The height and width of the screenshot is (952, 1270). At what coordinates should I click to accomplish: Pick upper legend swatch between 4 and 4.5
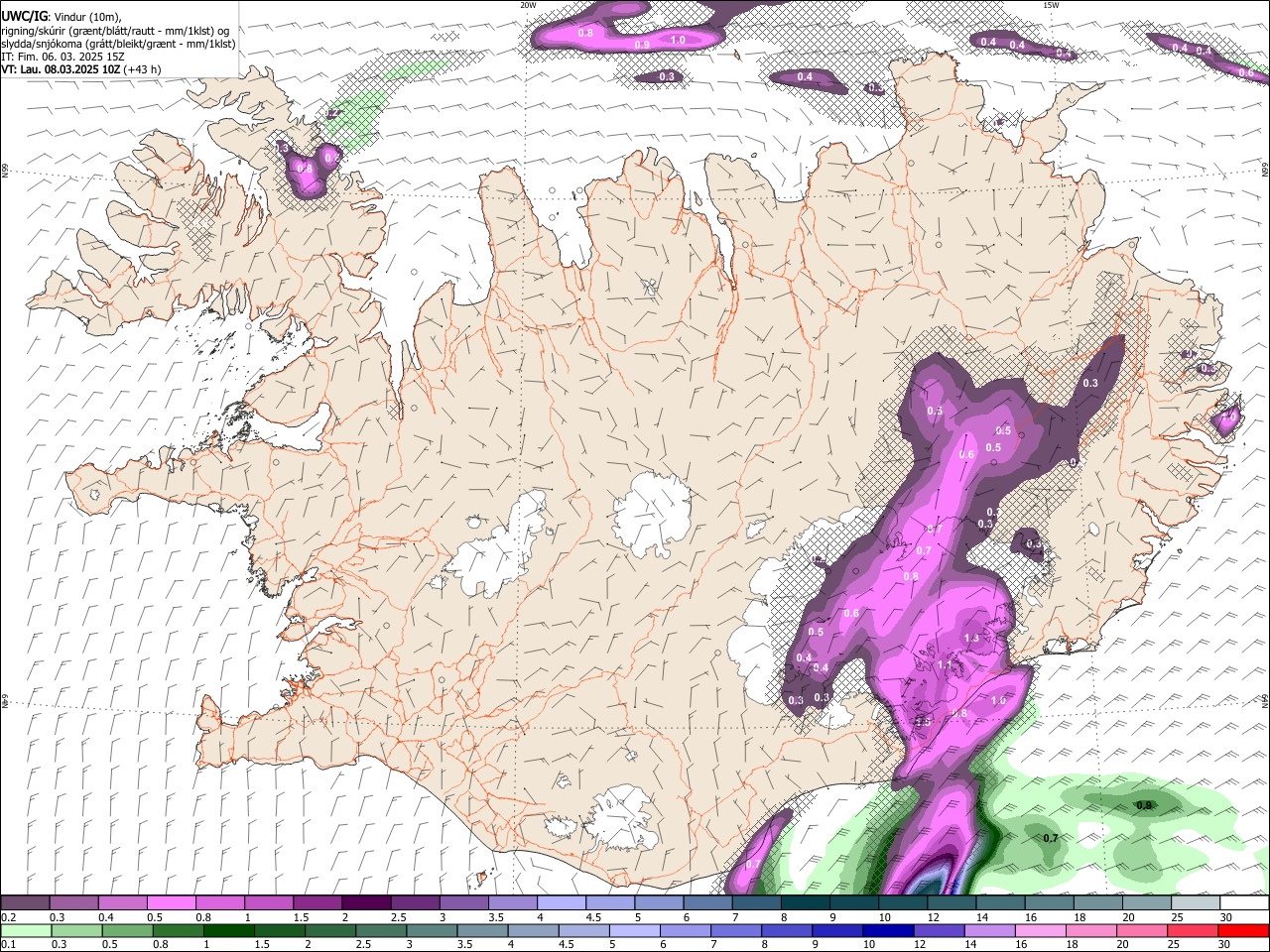[562, 902]
